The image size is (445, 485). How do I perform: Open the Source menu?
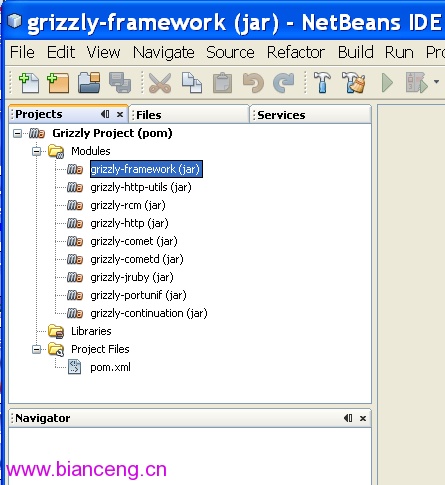[230, 52]
